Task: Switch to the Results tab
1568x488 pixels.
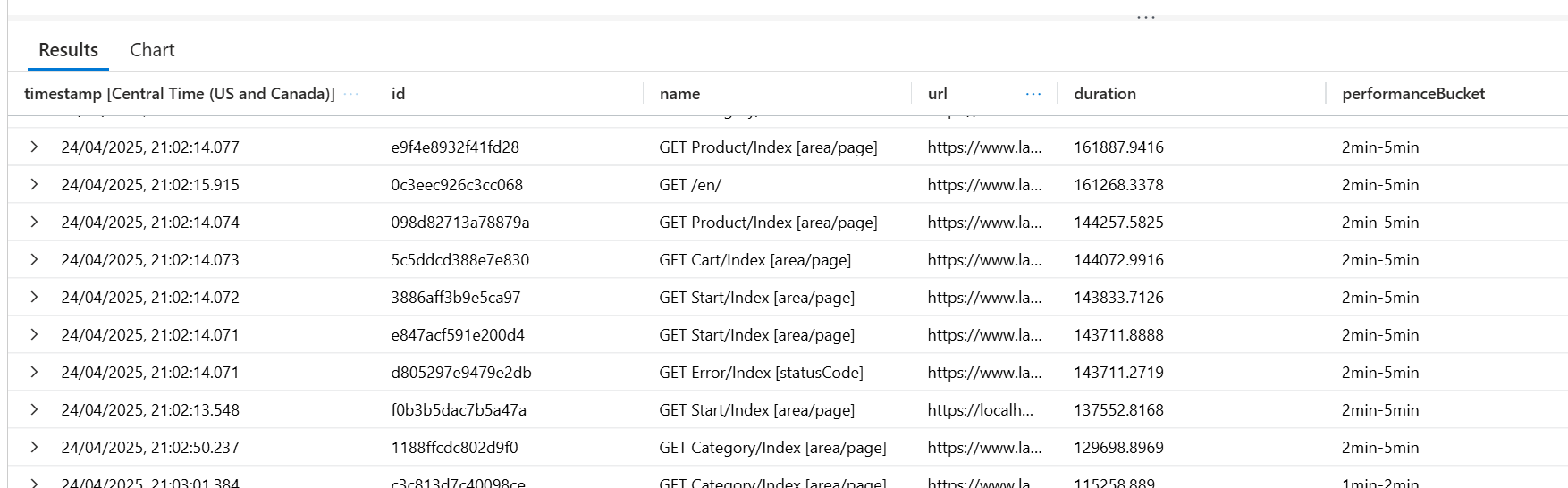Action: click(68, 50)
